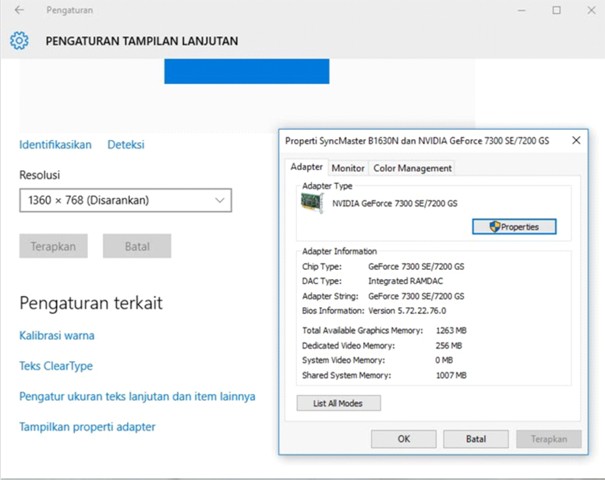The image size is (605, 480).
Task: Open Teks ClearType link
Action: (x=56, y=366)
